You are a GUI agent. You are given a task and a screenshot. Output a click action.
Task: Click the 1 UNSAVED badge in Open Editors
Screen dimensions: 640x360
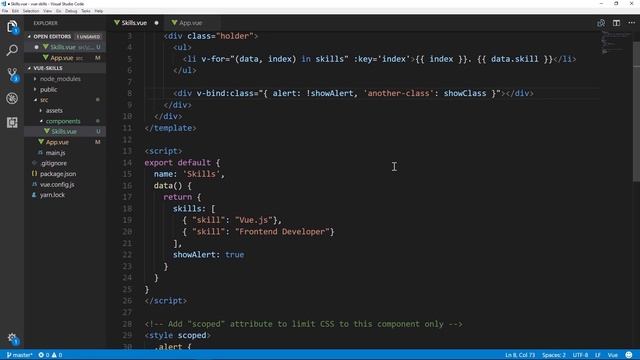(88, 37)
